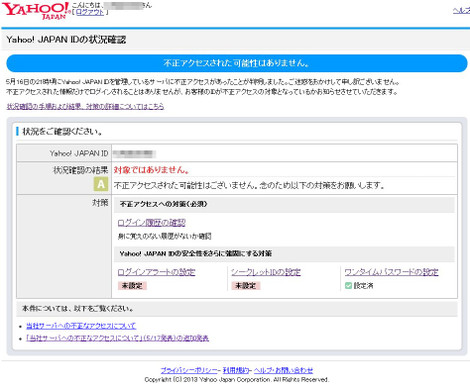This screenshot has height=388, width=470.
Task: Click the green 設定済 checkmark icon
Action: click(x=348, y=286)
